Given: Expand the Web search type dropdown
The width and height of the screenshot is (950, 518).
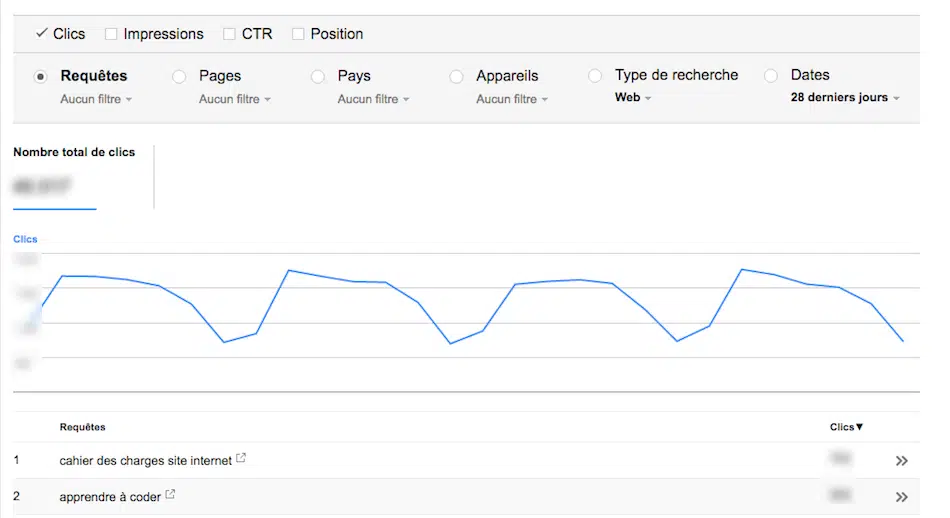Looking at the screenshot, I should (x=633, y=98).
